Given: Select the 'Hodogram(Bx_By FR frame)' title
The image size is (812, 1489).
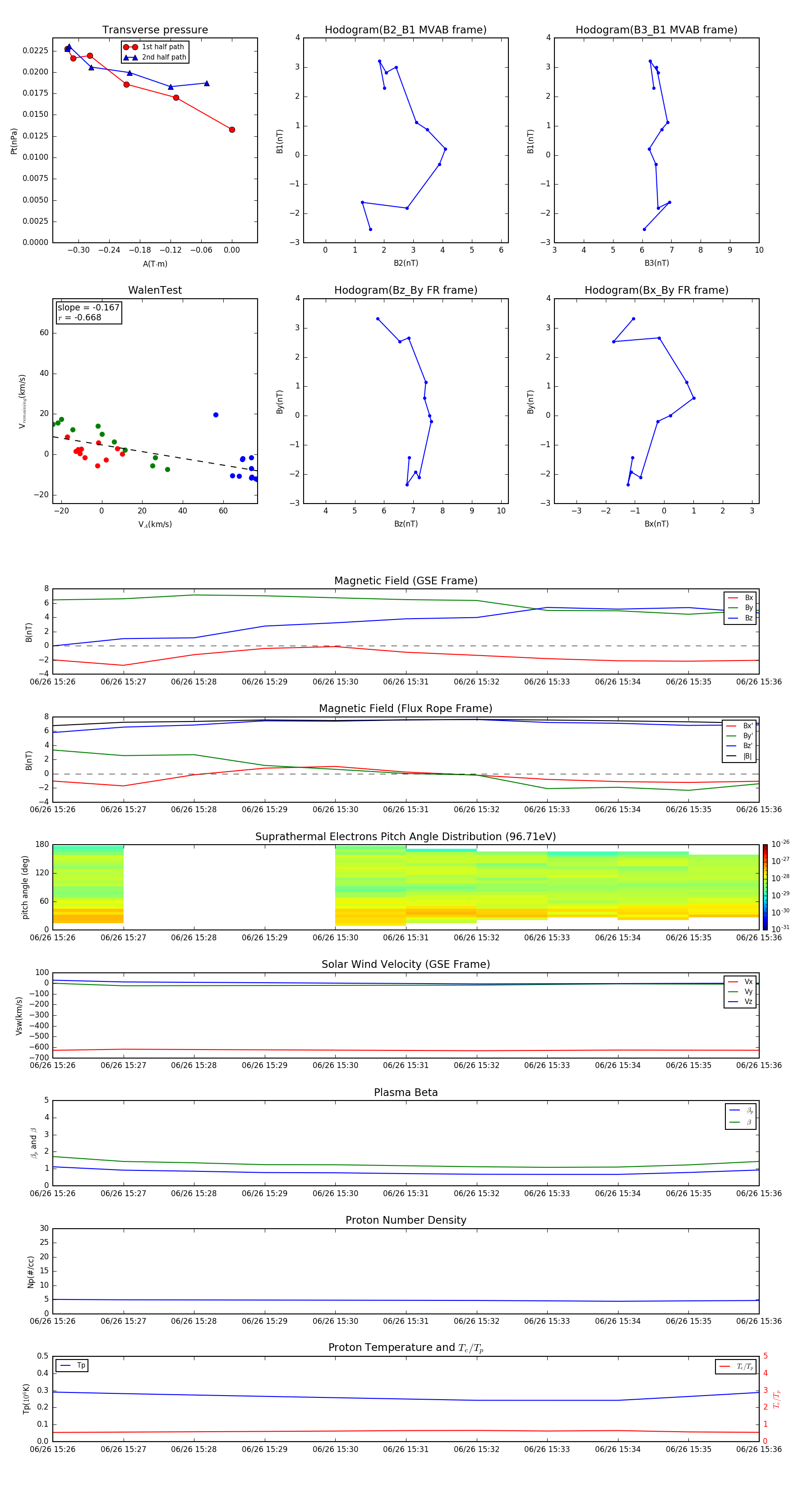Looking at the screenshot, I should tap(656, 290).
